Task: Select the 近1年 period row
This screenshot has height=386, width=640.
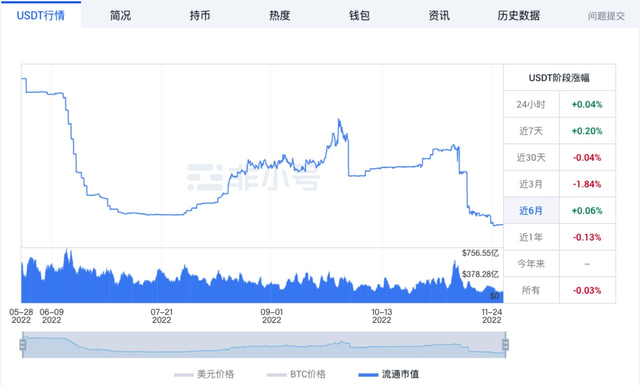Action: coord(560,237)
